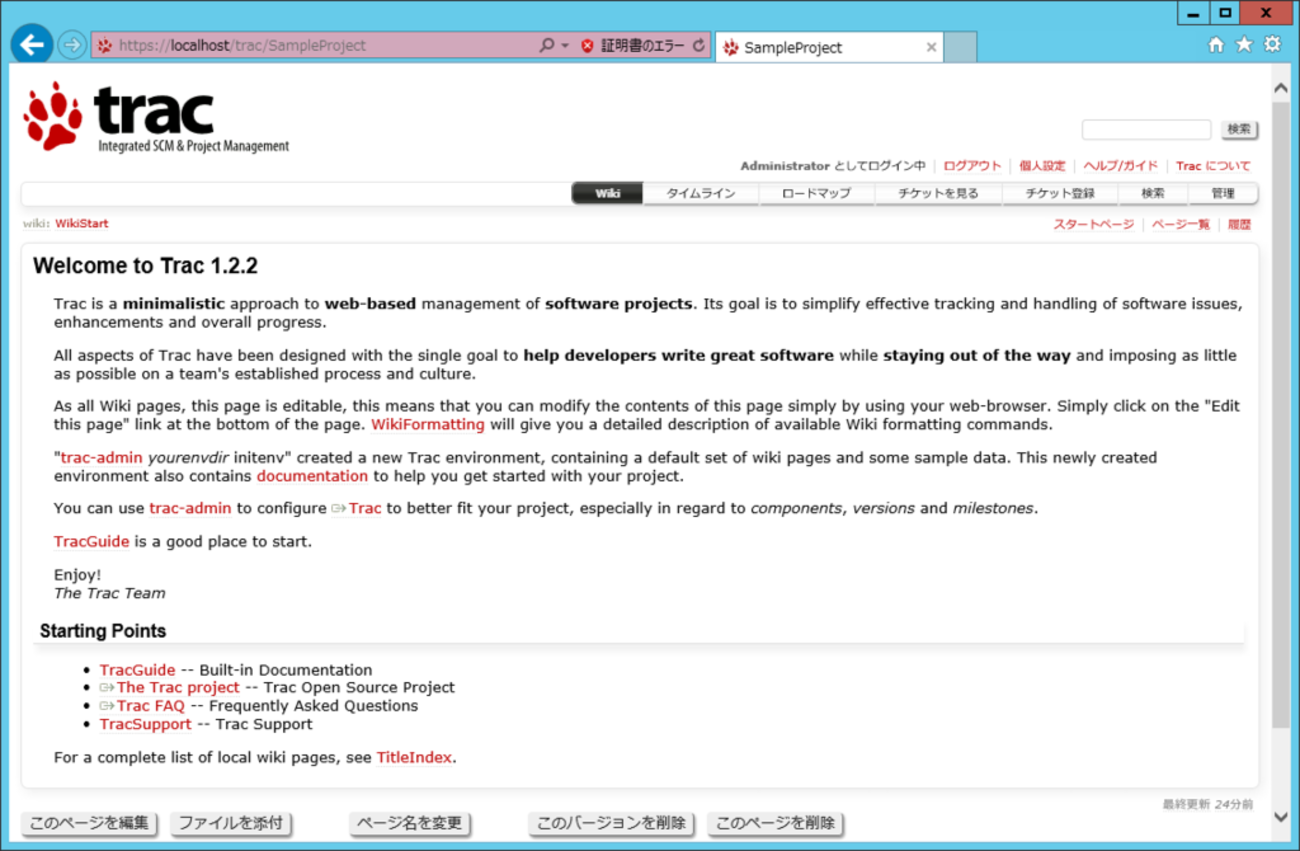Open 個人設定 preferences link
This screenshot has width=1300, height=851.
coord(1042,166)
